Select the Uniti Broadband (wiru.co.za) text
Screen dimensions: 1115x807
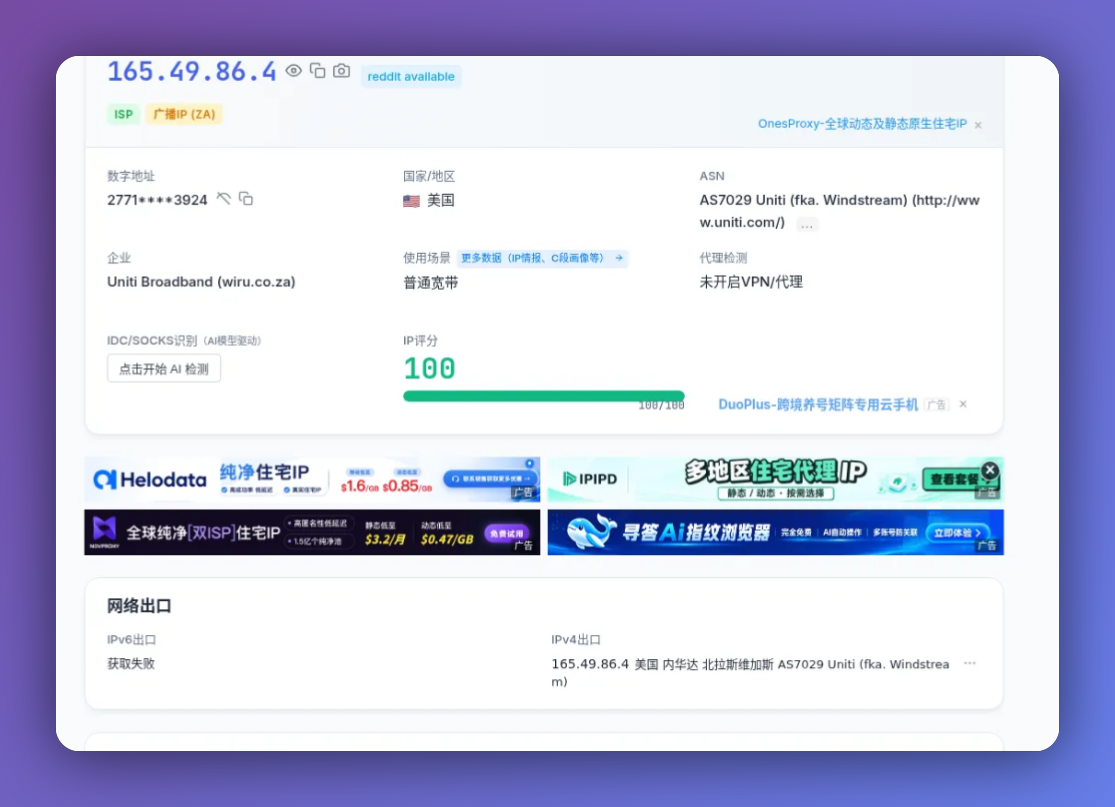(201, 282)
